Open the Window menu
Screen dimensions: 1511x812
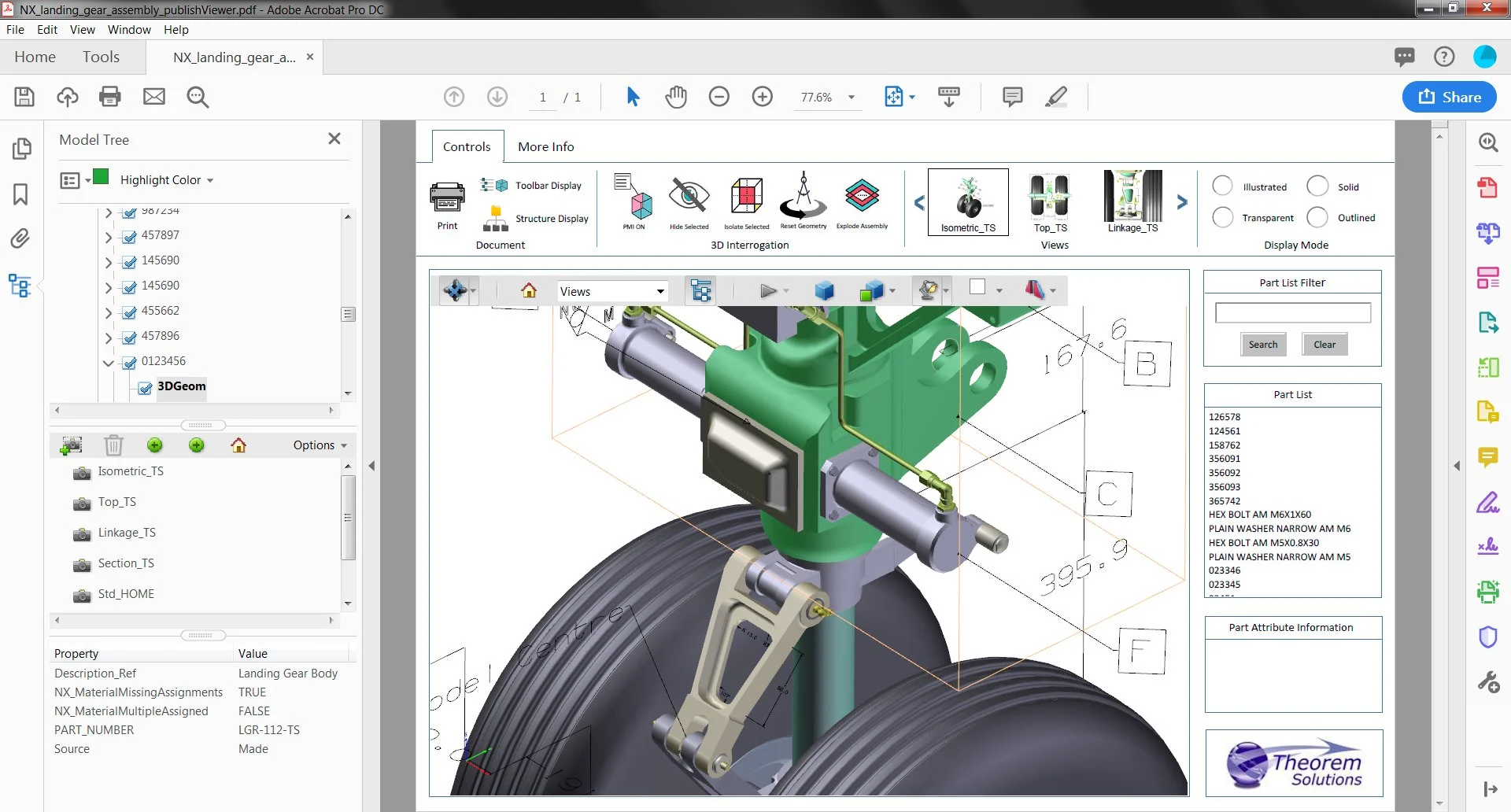point(129,30)
